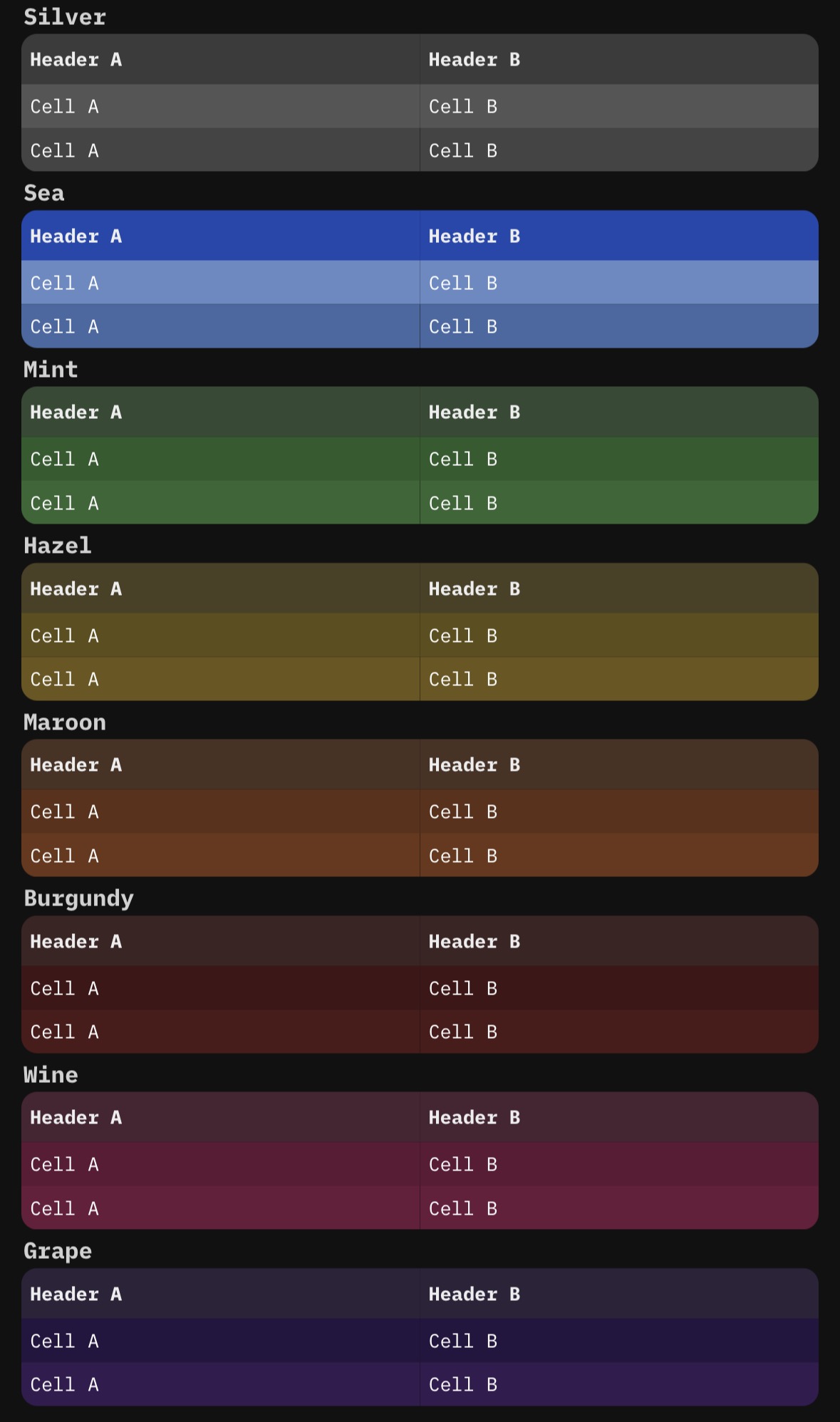The width and height of the screenshot is (840, 1422).
Task: Click second-row Cell B in Mint table
Action: (463, 504)
